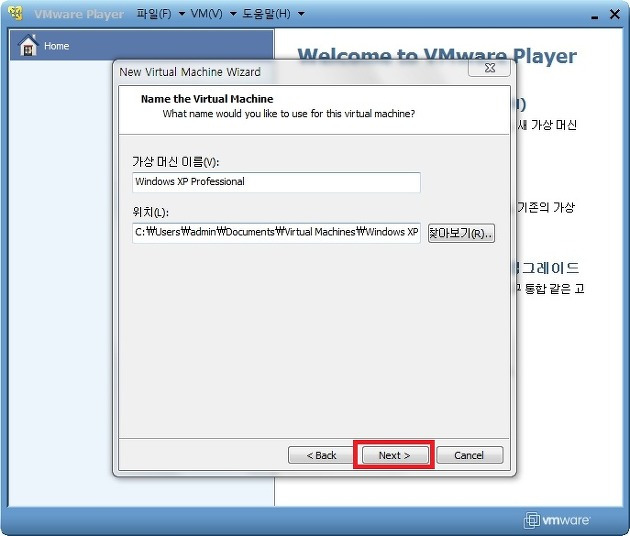Close the New Virtual Machine Wizard dialog
The height and width of the screenshot is (536, 630).
pyautogui.click(x=489, y=68)
